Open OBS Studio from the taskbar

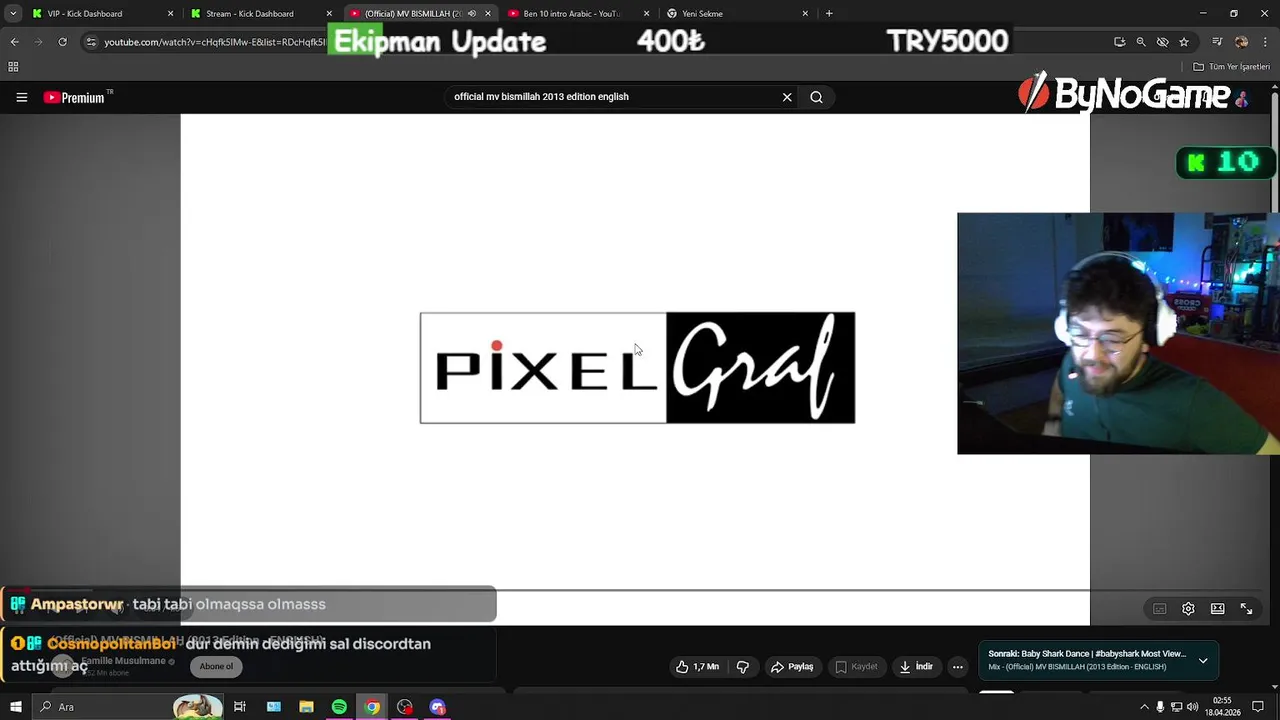click(405, 707)
